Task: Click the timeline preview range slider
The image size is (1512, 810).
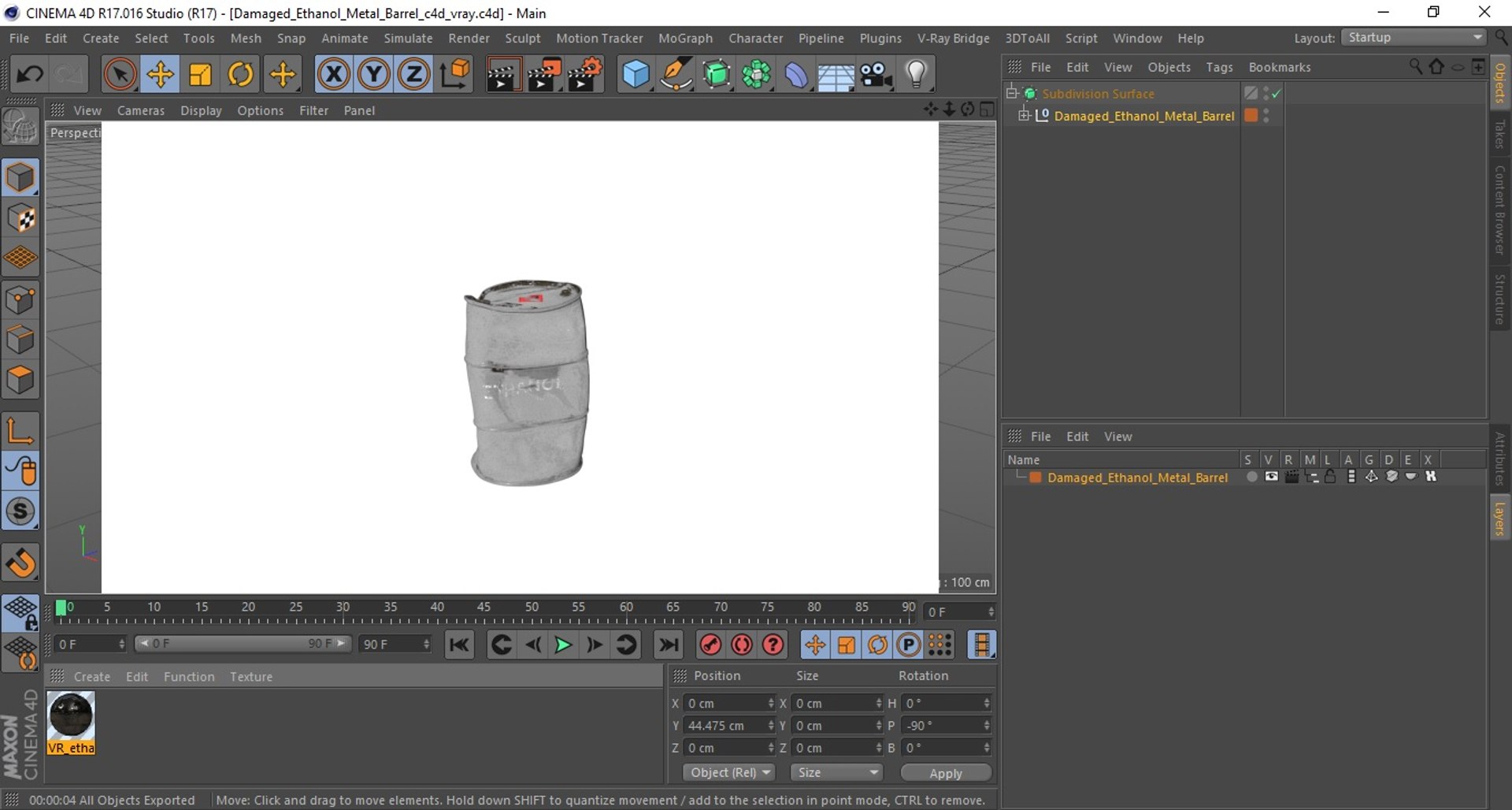Action: (x=243, y=644)
